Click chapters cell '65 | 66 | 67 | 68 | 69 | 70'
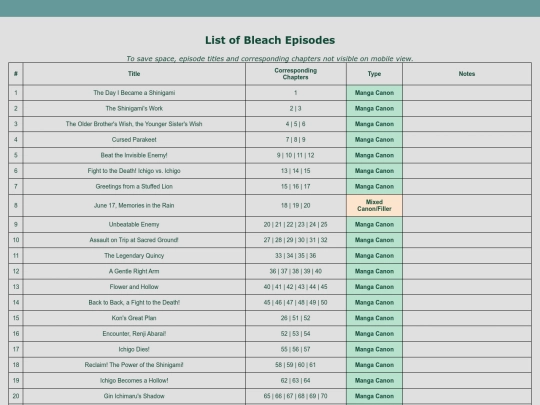The height and width of the screenshot is (405, 540). pyautogui.click(x=295, y=396)
